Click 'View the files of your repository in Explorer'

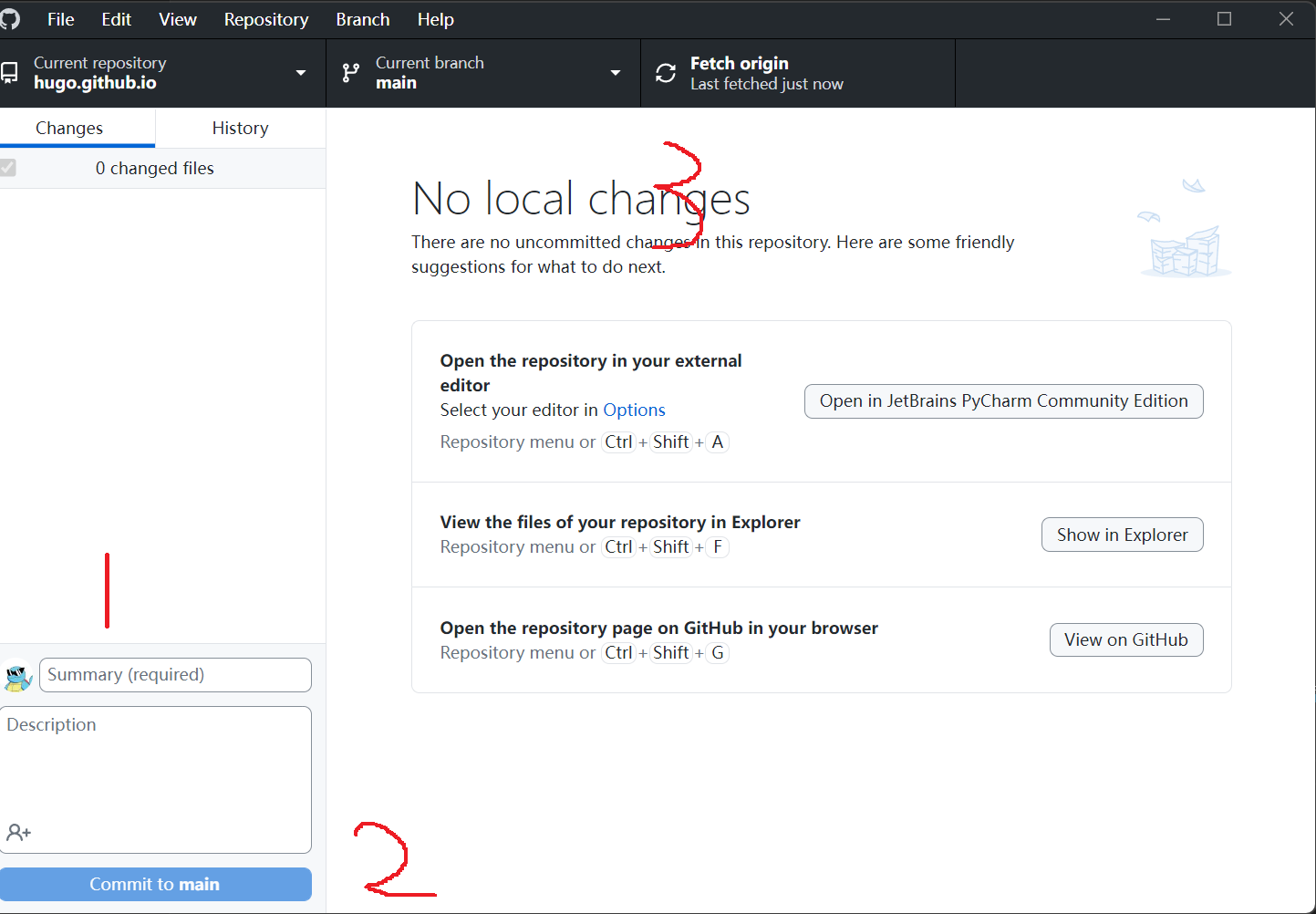(x=620, y=522)
